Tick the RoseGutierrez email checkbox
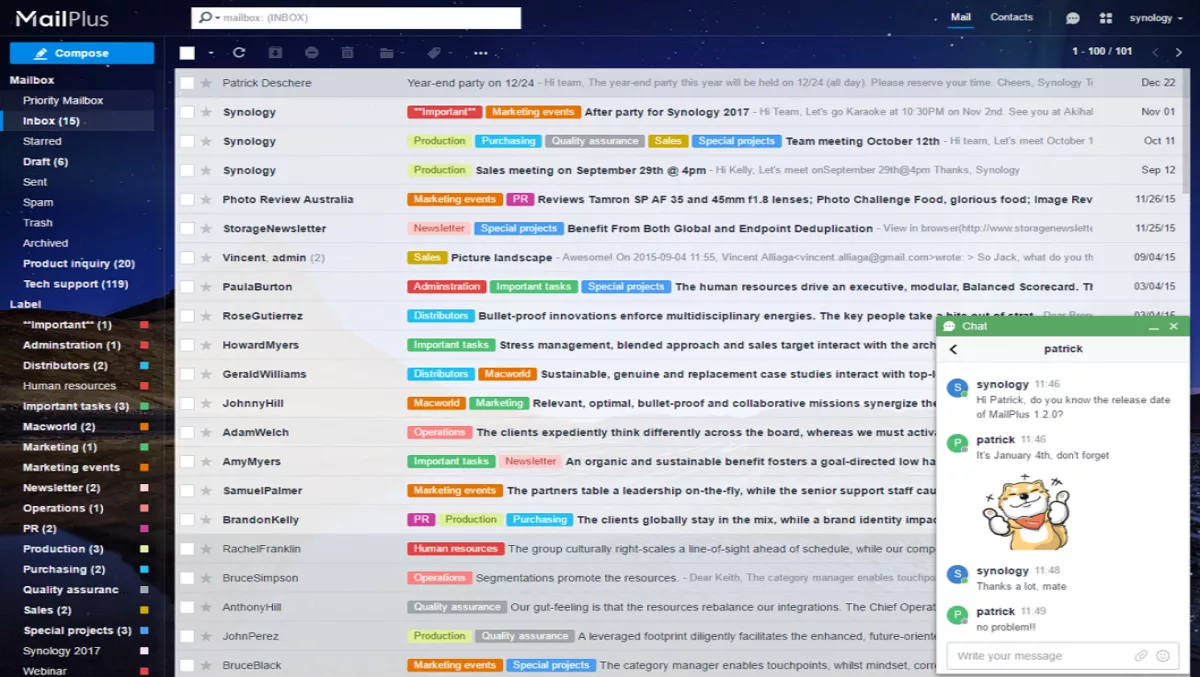The width and height of the screenshot is (1200, 677). (x=187, y=316)
